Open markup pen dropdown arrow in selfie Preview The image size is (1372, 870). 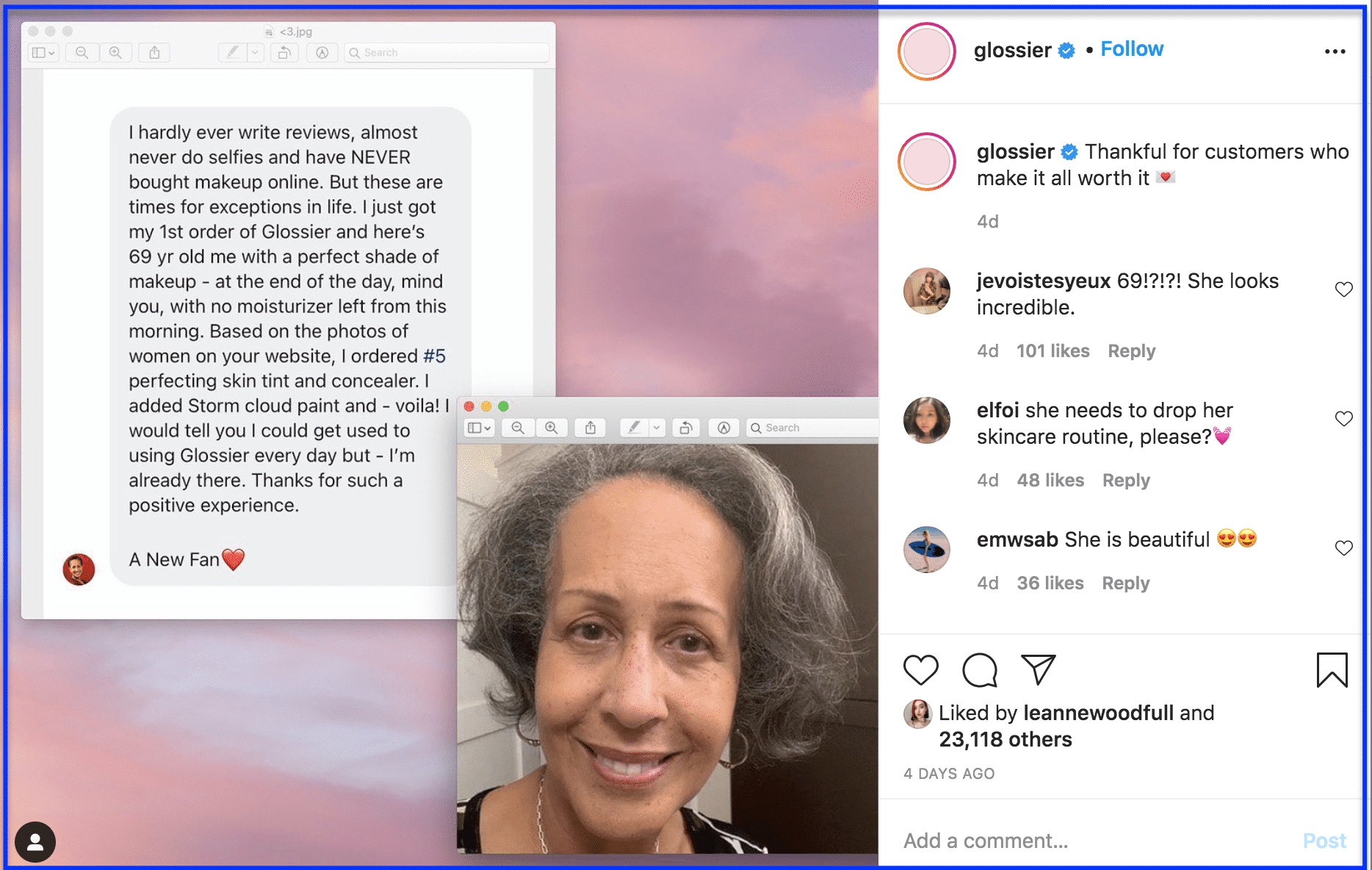(x=657, y=428)
